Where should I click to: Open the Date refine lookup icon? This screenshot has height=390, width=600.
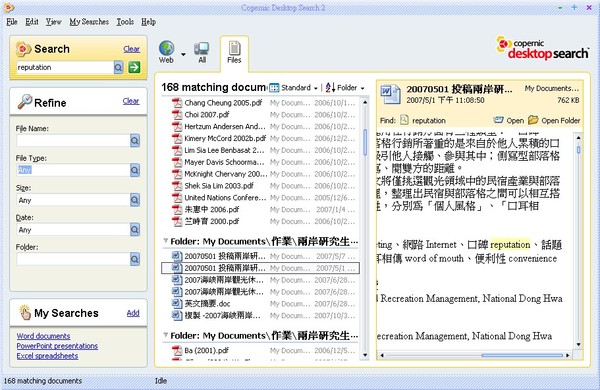135,229
